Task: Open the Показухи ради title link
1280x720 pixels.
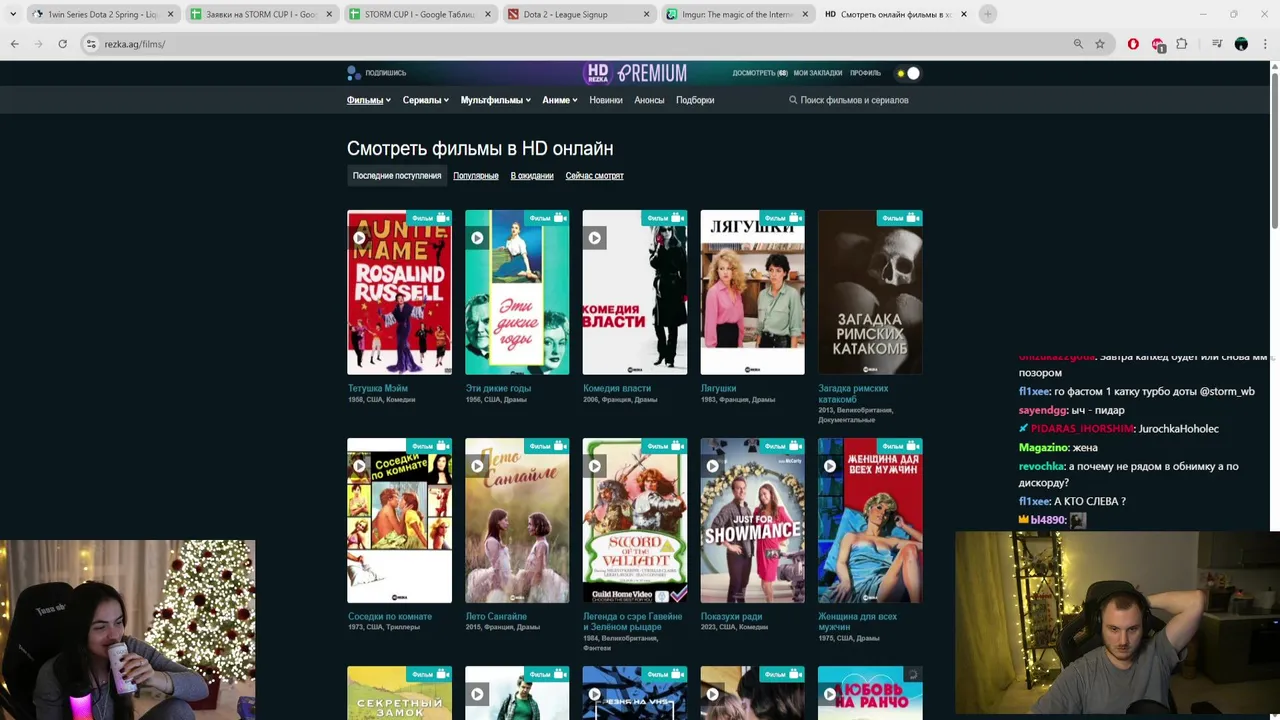Action: (732, 617)
